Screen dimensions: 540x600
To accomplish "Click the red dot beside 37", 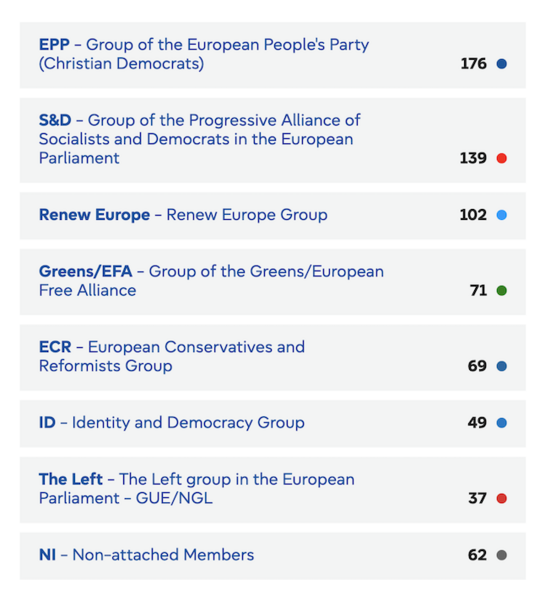I will [501, 498].
